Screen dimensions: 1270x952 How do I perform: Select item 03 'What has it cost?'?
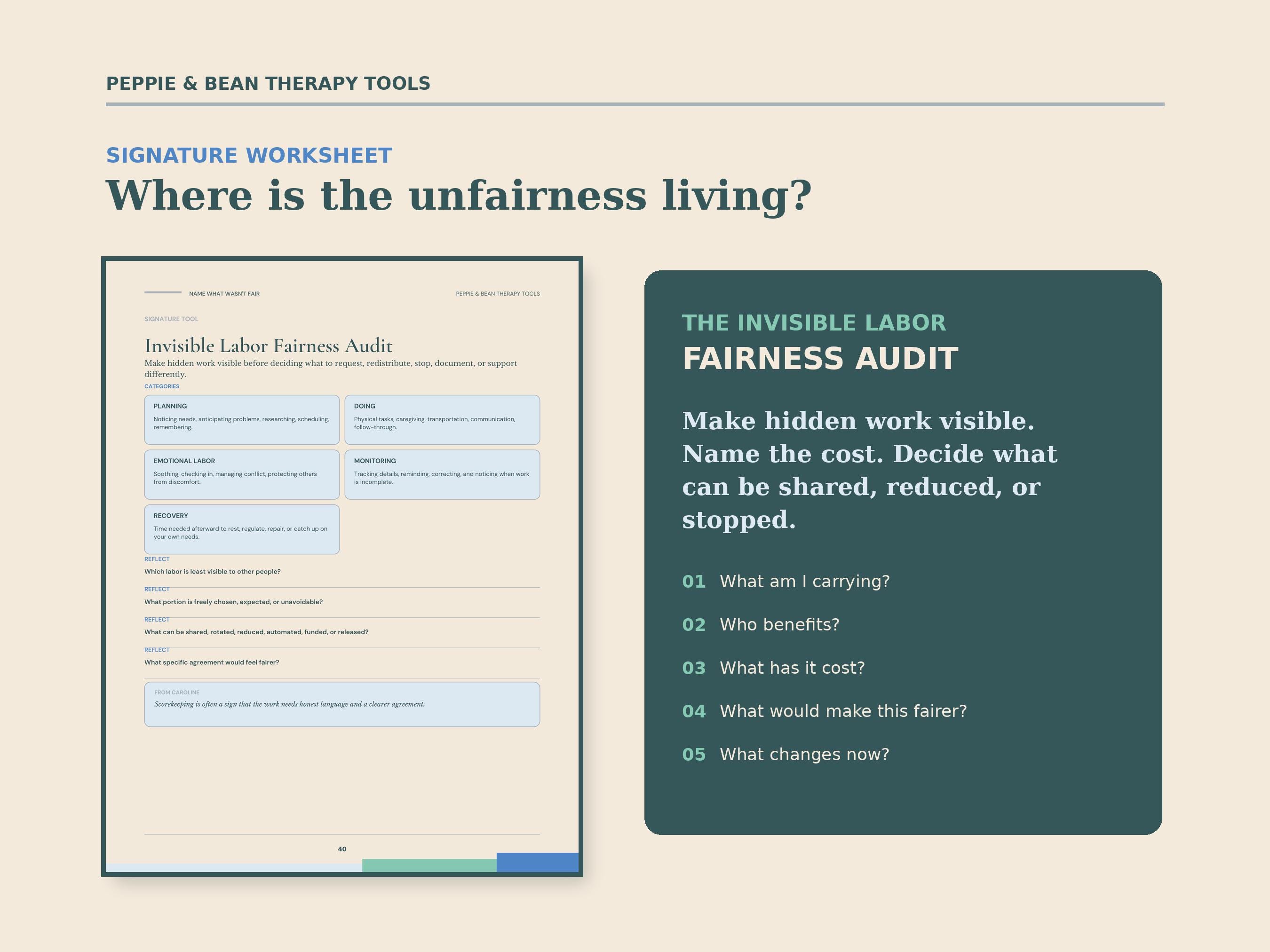pyautogui.click(x=773, y=668)
